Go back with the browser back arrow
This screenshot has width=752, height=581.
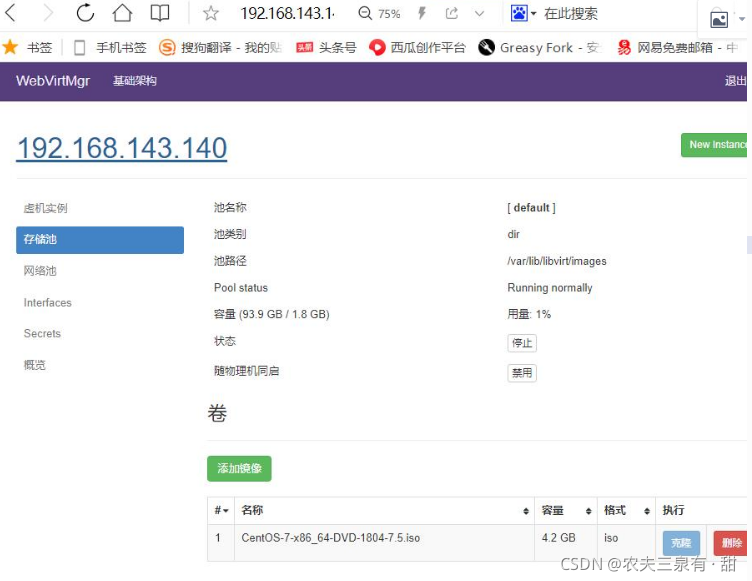click(11, 13)
